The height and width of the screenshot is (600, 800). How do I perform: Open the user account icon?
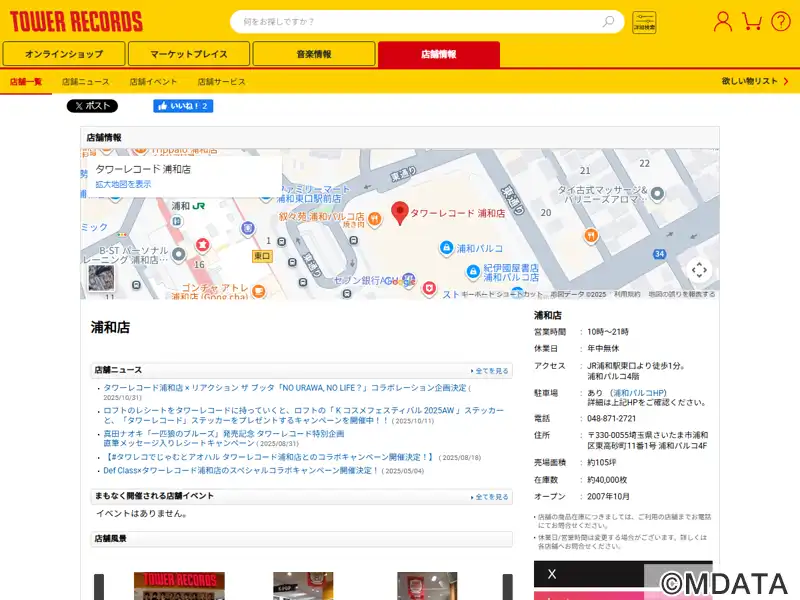722,21
